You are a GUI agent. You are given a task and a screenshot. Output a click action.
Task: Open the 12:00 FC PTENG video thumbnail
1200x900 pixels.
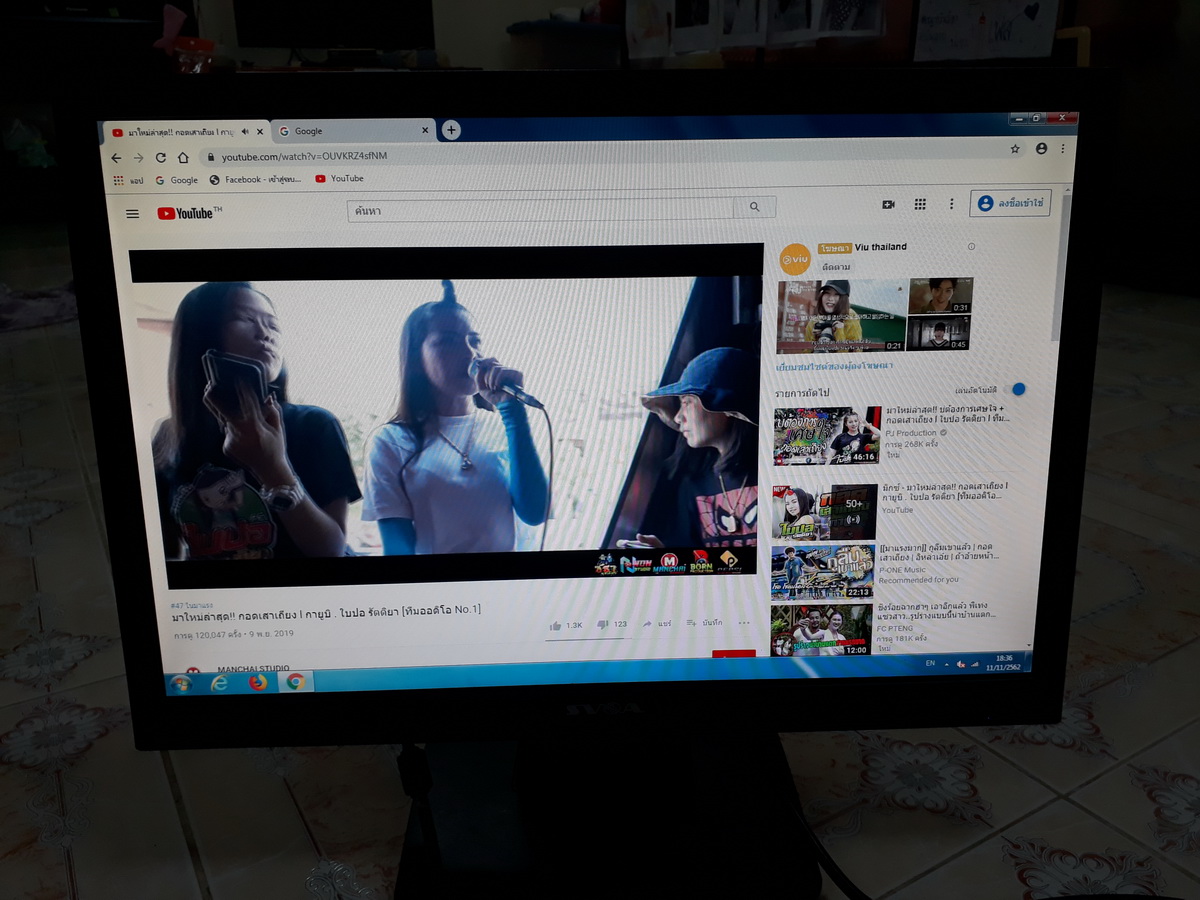coord(821,631)
